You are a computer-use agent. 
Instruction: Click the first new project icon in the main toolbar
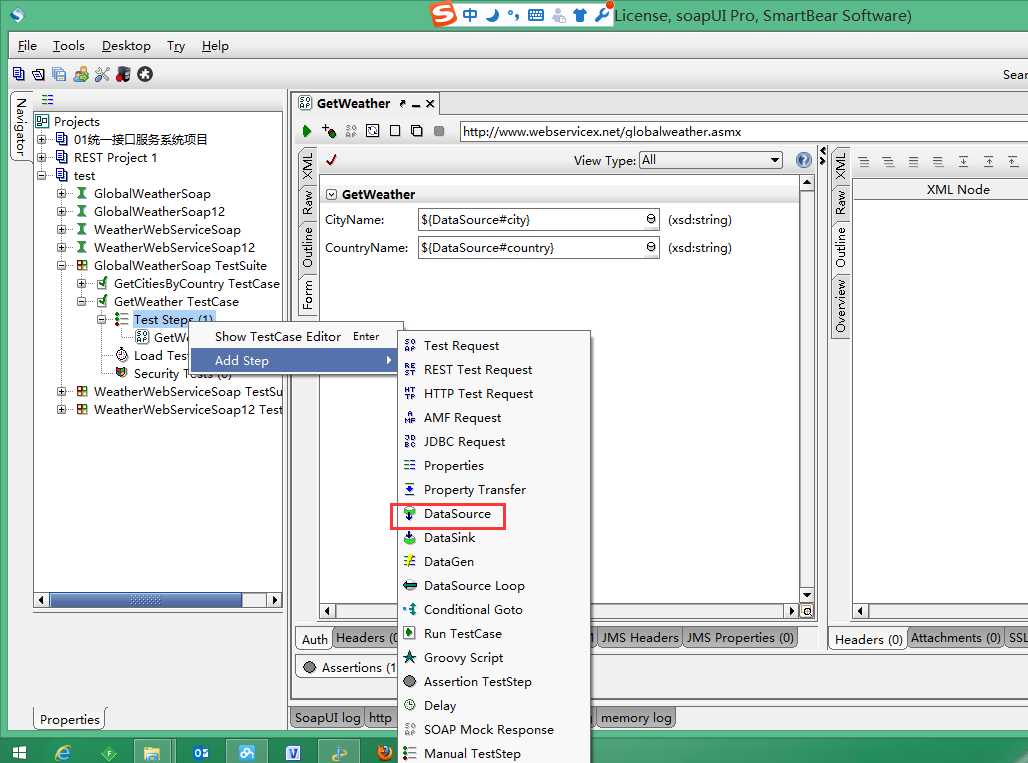(x=18, y=75)
